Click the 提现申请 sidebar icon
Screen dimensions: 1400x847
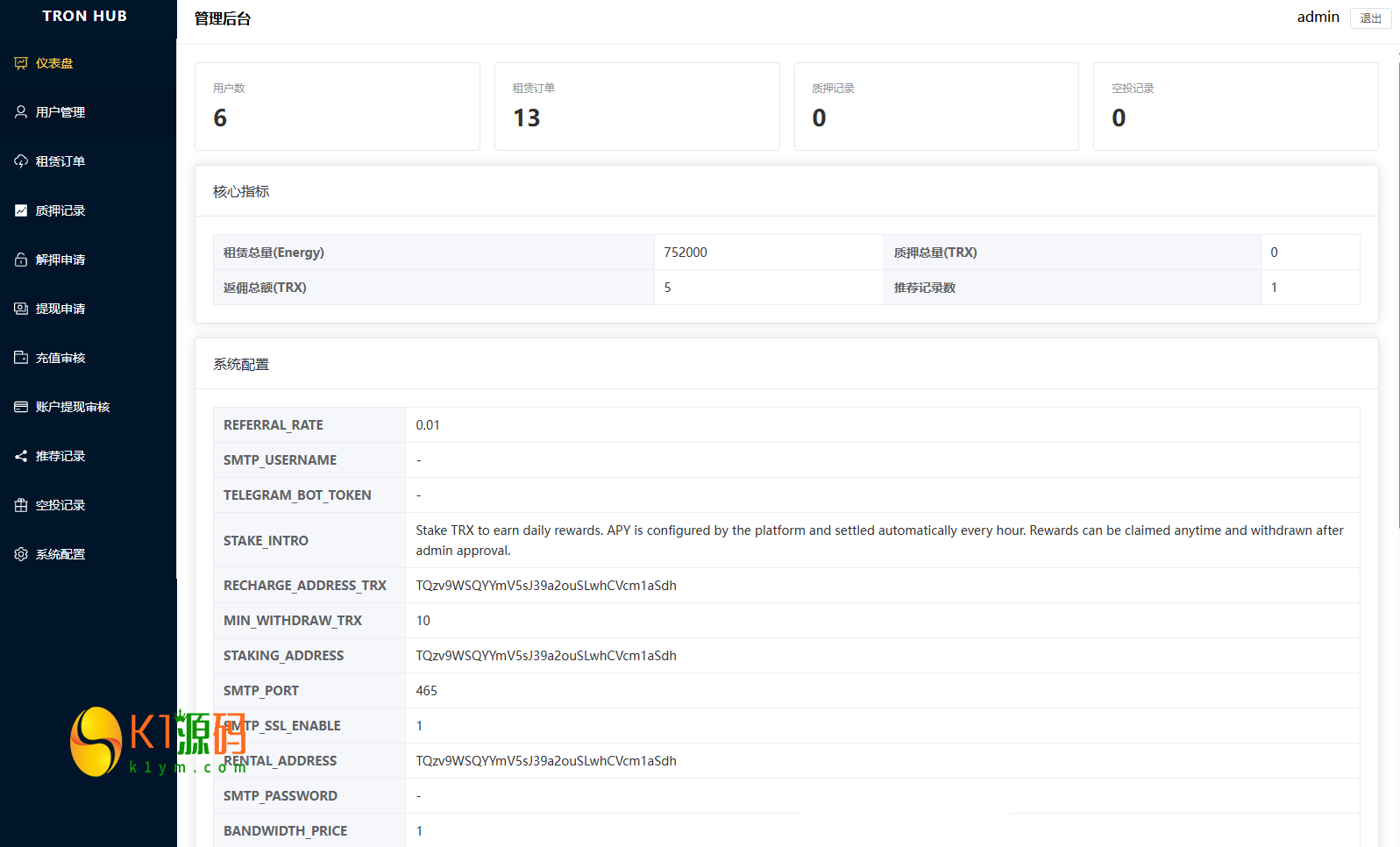21,309
